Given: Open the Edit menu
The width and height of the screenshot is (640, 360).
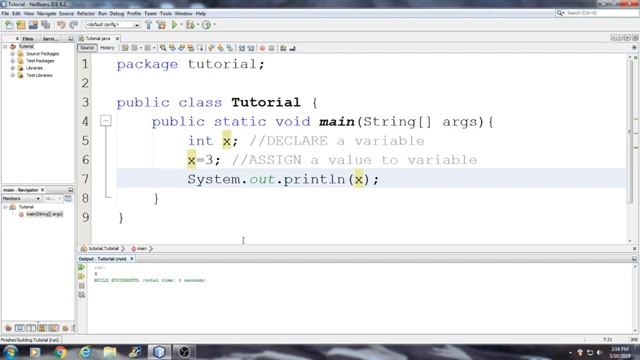Looking at the screenshot, I should pyautogui.click(x=16, y=13).
